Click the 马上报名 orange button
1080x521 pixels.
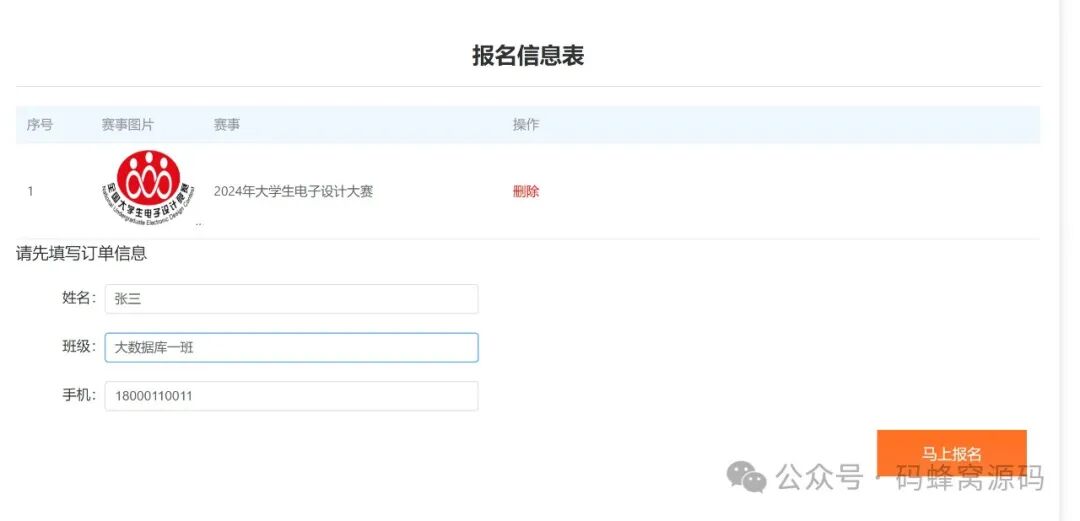pyautogui.click(x=951, y=453)
